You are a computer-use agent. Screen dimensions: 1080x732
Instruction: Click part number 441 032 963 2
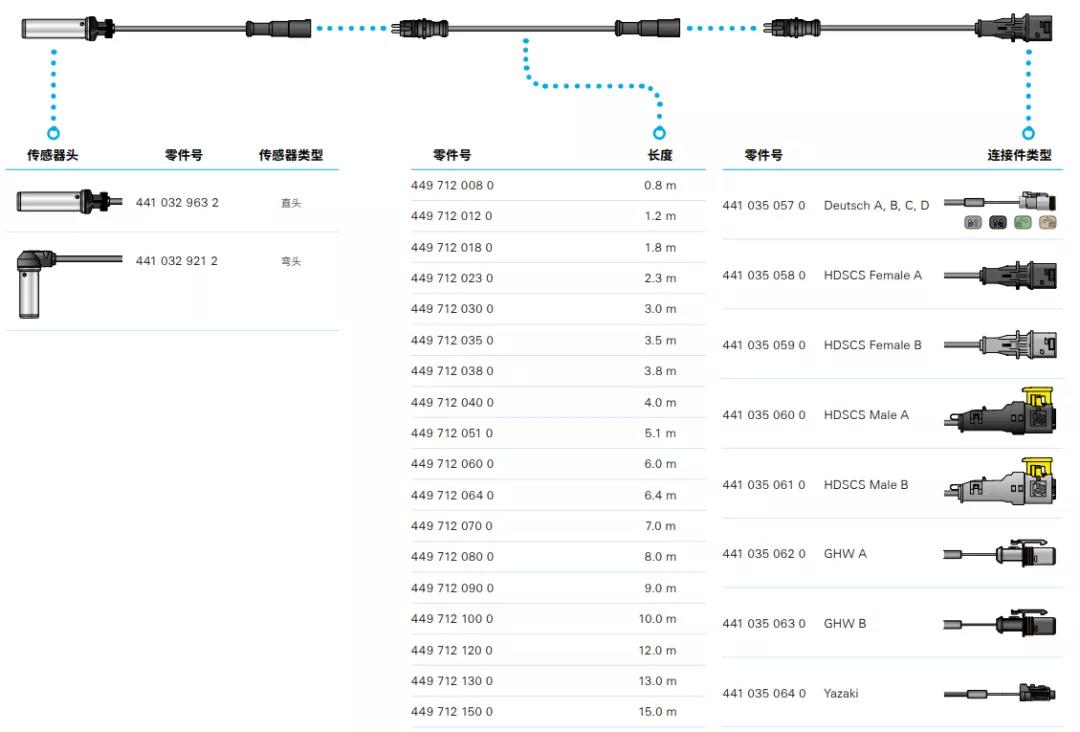coord(177,203)
